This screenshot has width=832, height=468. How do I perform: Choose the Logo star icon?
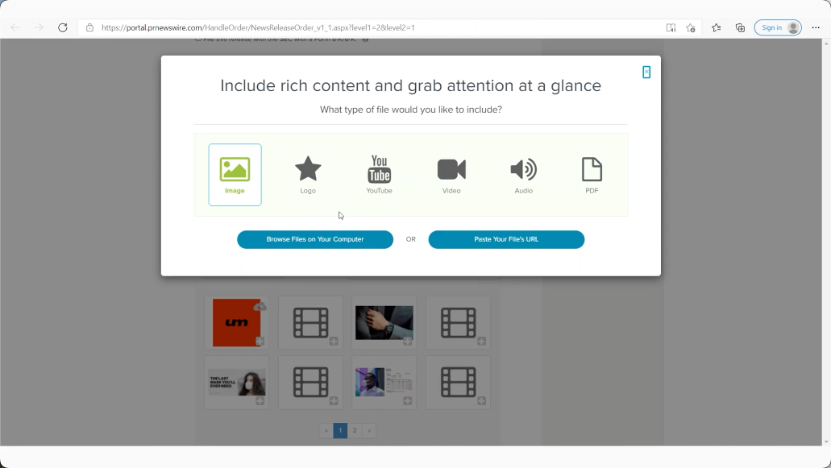point(308,174)
